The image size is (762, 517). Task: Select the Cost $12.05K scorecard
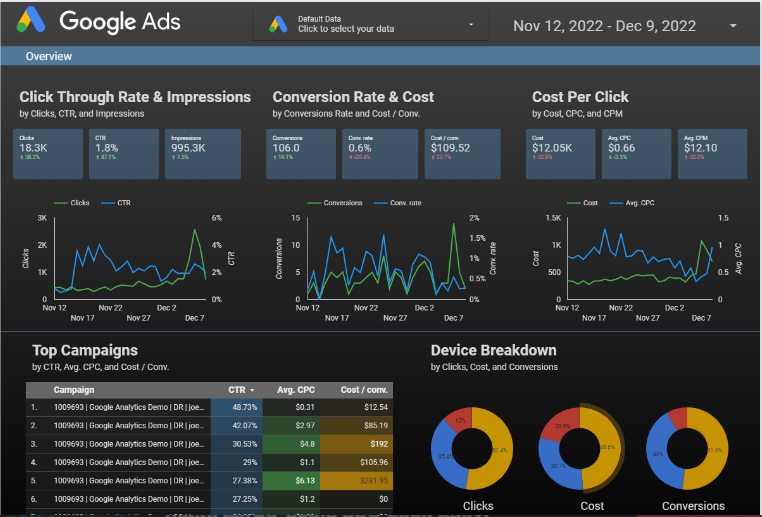coord(560,154)
